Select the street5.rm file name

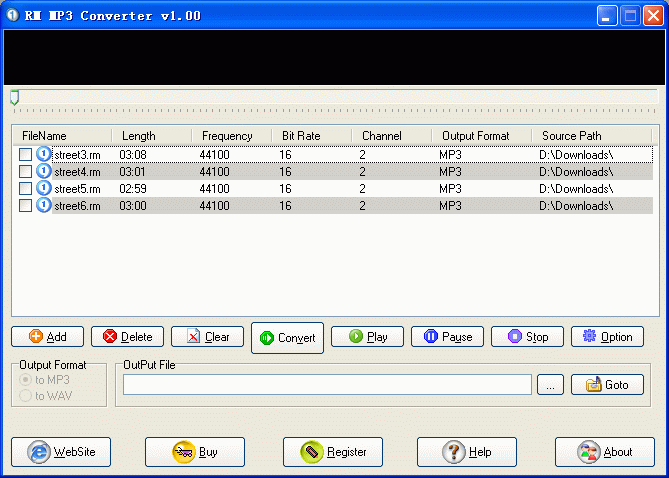pyautogui.click(x=77, y=189)
